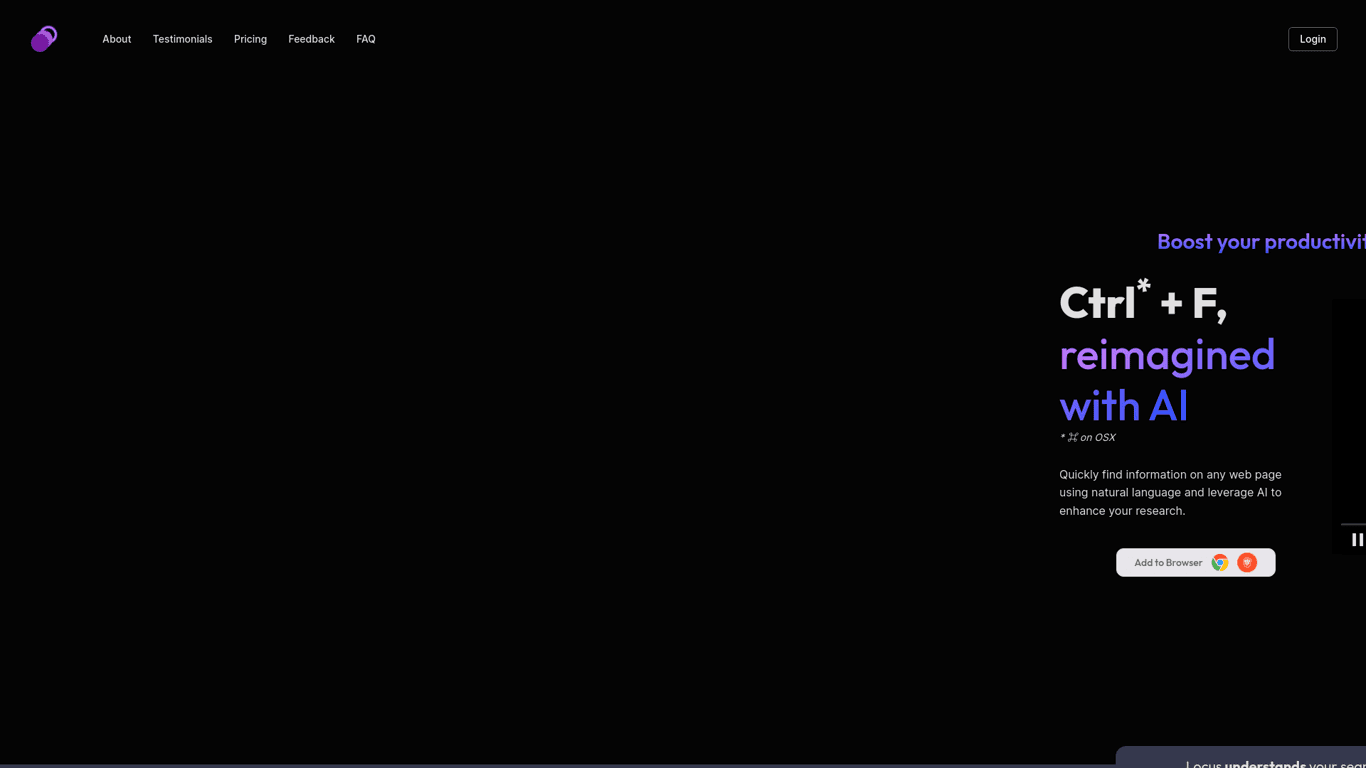Image resolution: width=1366 pixels, height=768 pixels.
Task: Click the Login button
Action: (x=1312, y=39)
